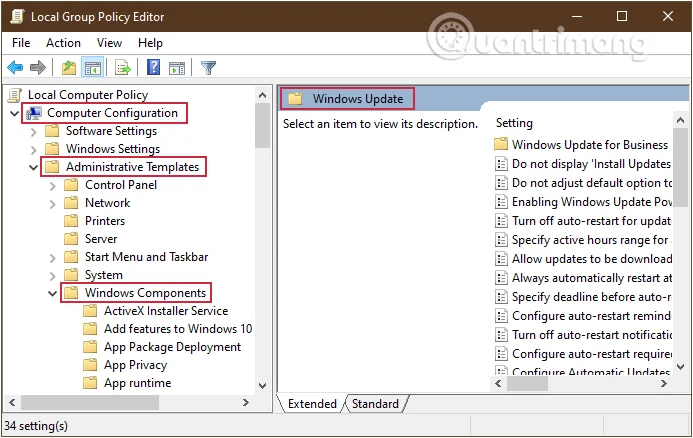This screenshot has width=693, height=438.
Task: Click the Computer Configuration computer icon
Action: [x=34, y=113]
